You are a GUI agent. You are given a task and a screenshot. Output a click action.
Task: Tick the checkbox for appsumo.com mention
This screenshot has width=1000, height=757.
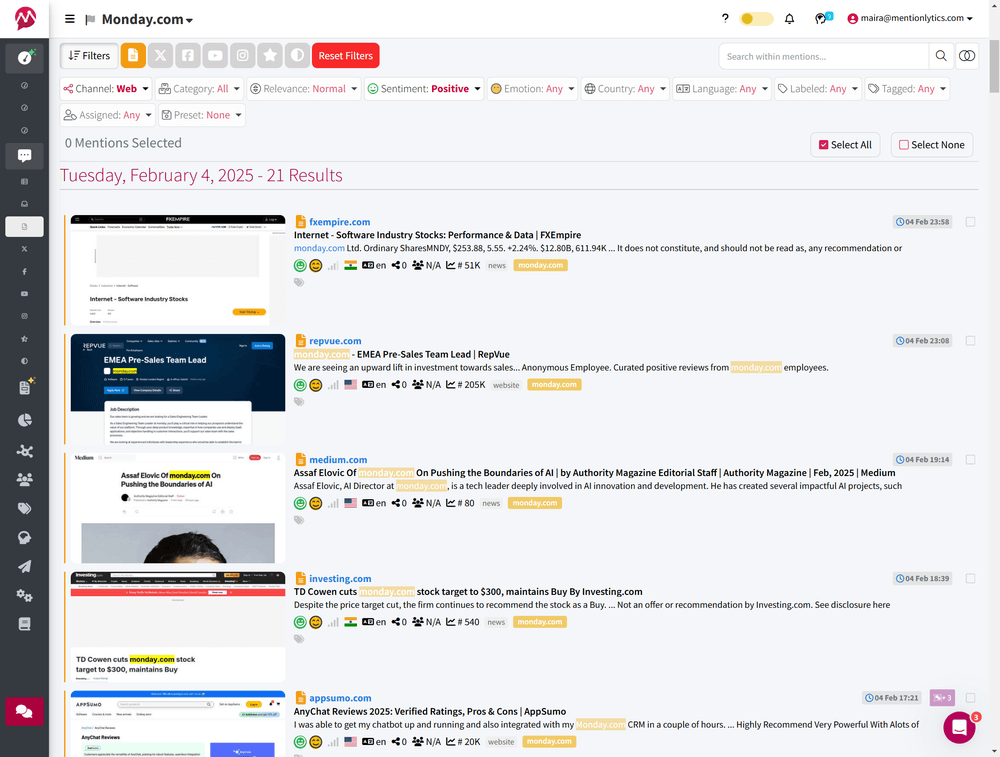(x=970, y=698)
